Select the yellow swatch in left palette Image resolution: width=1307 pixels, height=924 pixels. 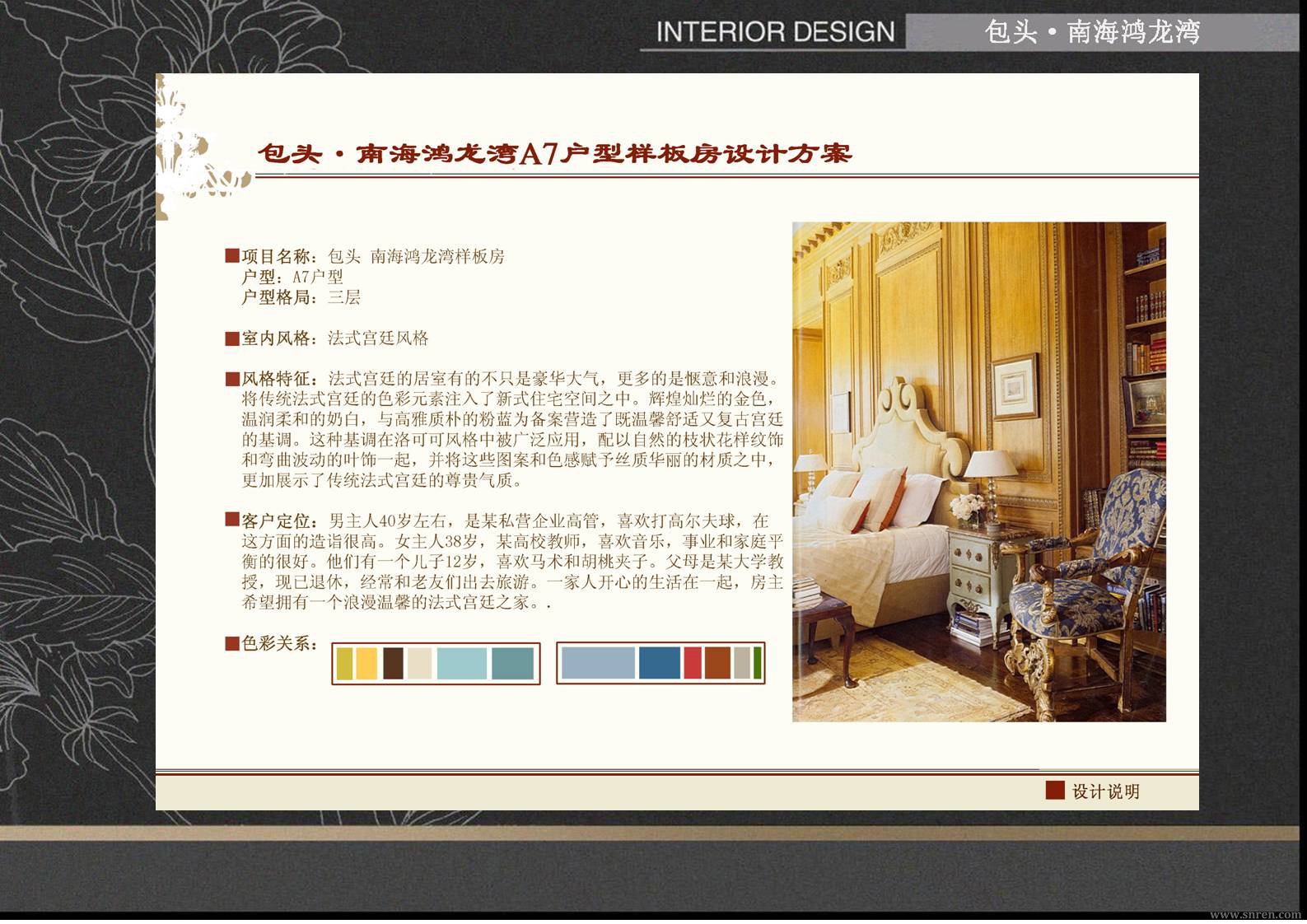[x=366, y=664]
